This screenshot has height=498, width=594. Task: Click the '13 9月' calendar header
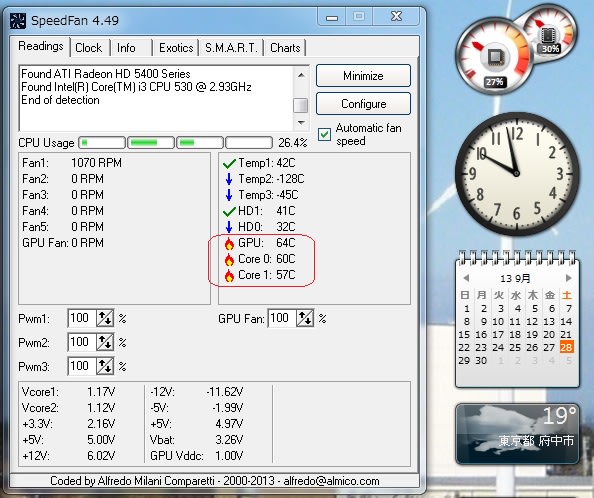[515, 278]
